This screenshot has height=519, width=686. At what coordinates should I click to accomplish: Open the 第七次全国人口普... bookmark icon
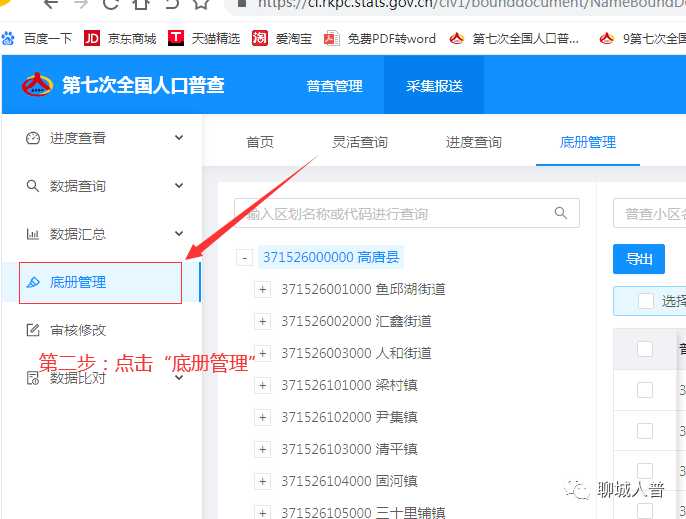click(457, 39)
